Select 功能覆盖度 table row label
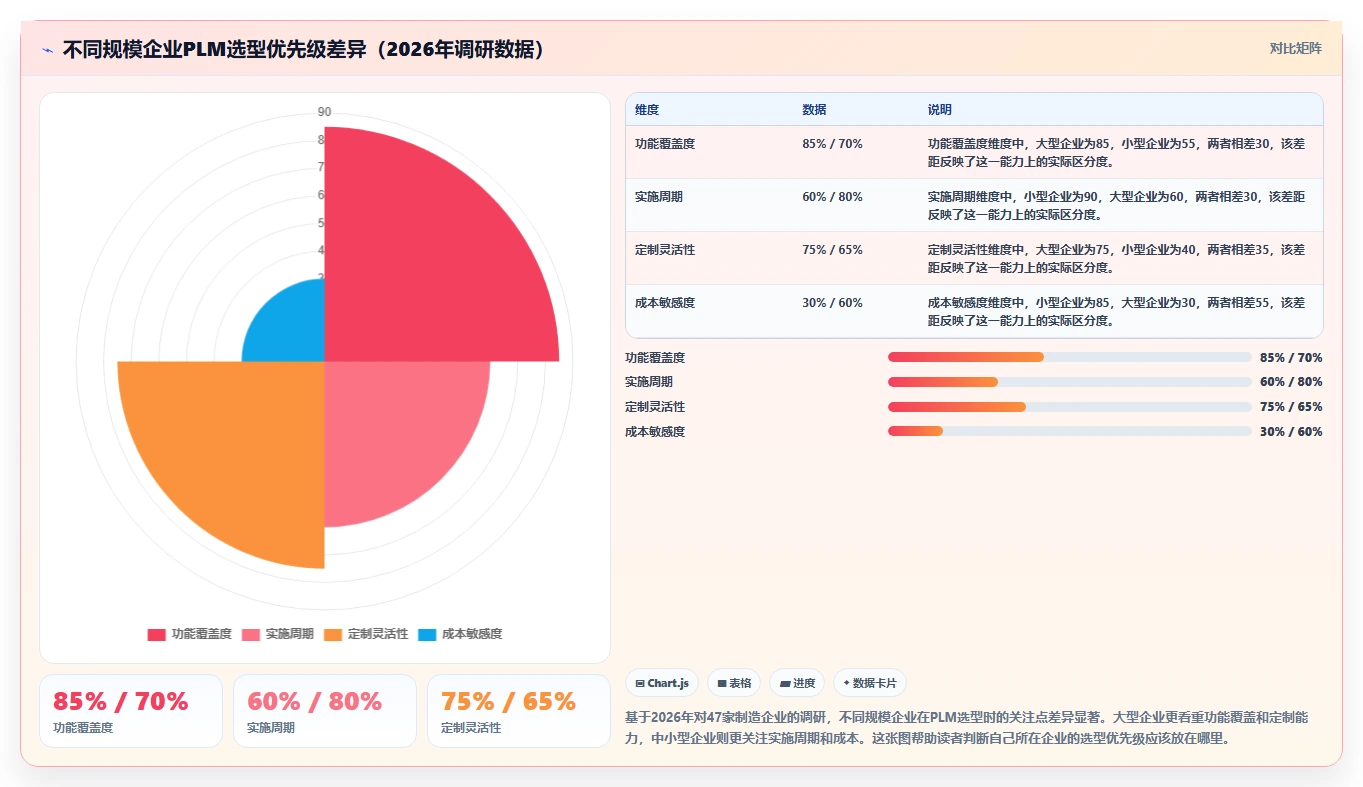1363x787 pixels. [665, 144]
